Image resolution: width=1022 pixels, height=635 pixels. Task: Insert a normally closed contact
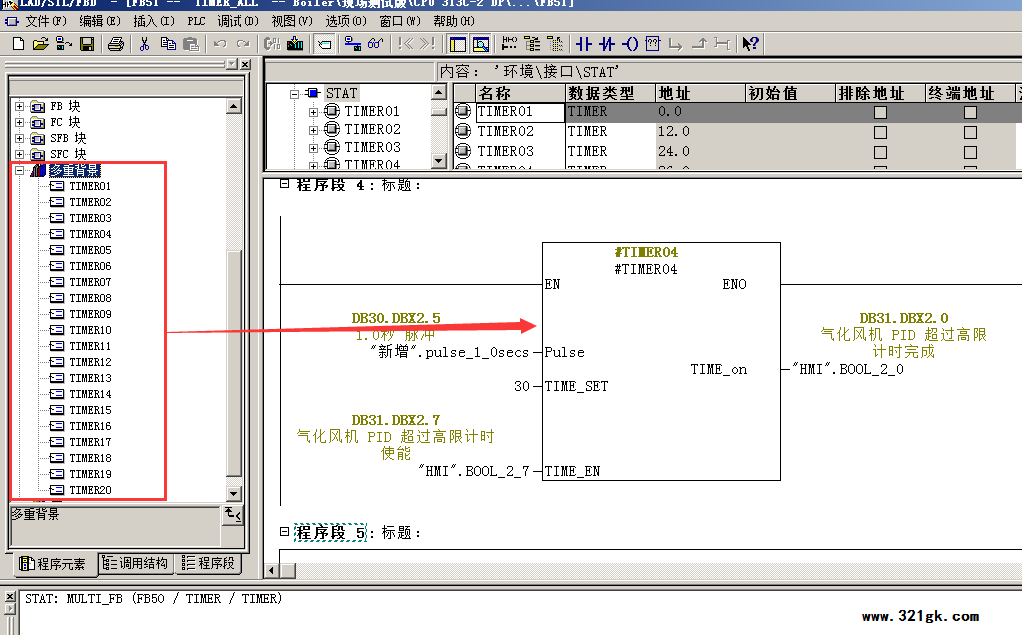(607, 44)
